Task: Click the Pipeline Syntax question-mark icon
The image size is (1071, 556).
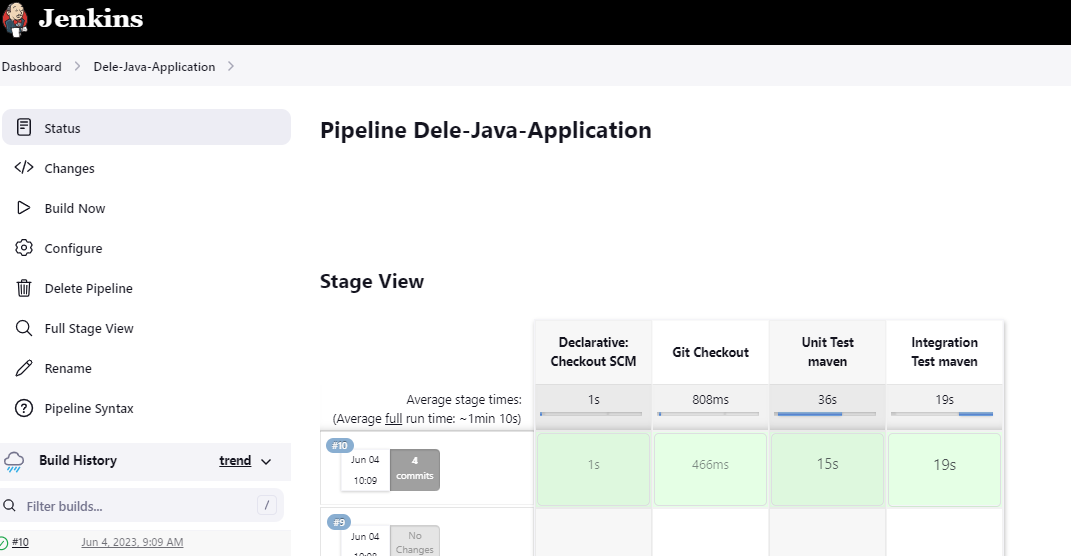Action: [25, 408]
